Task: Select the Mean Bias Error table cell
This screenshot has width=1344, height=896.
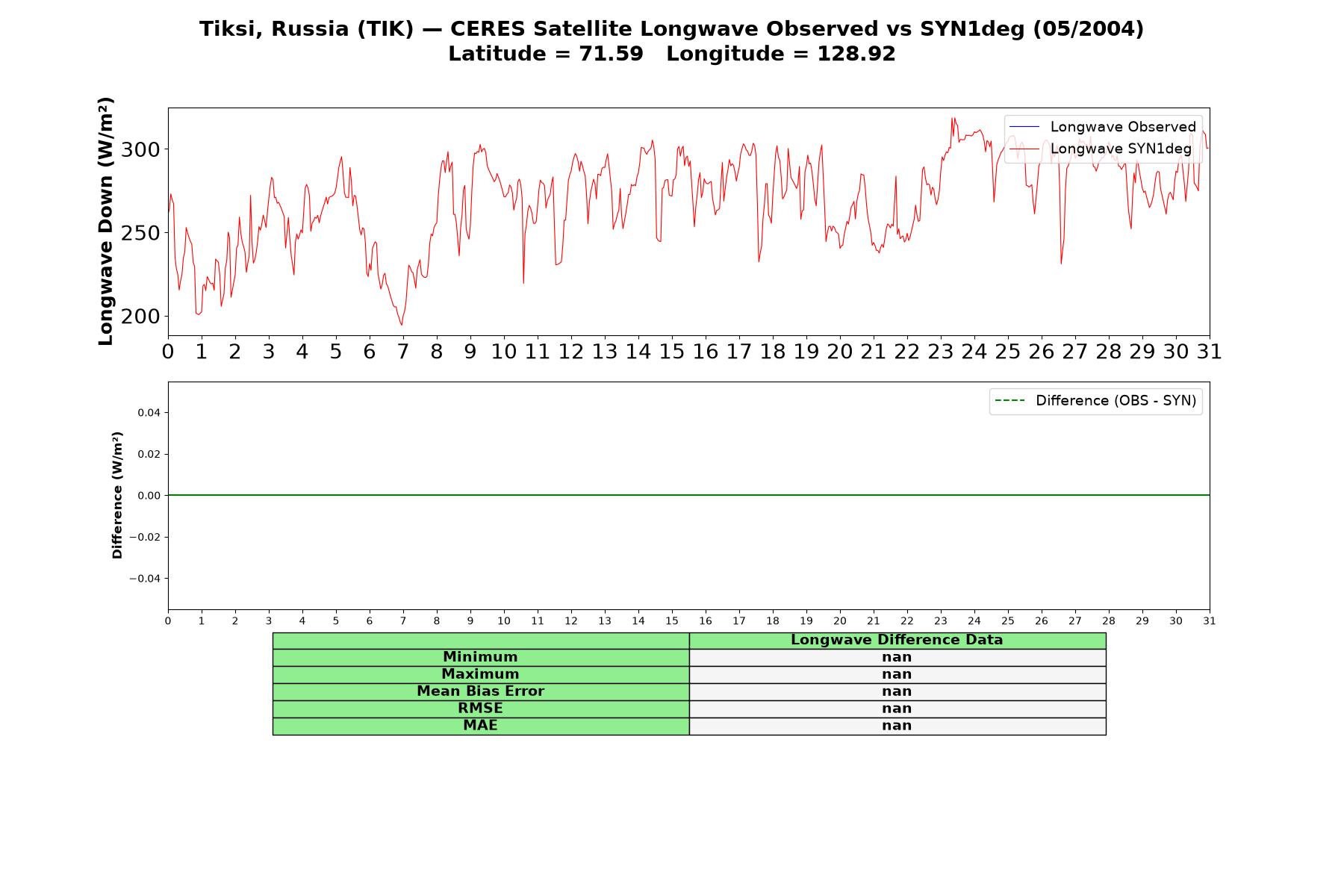Action: (x=481, y=691)
